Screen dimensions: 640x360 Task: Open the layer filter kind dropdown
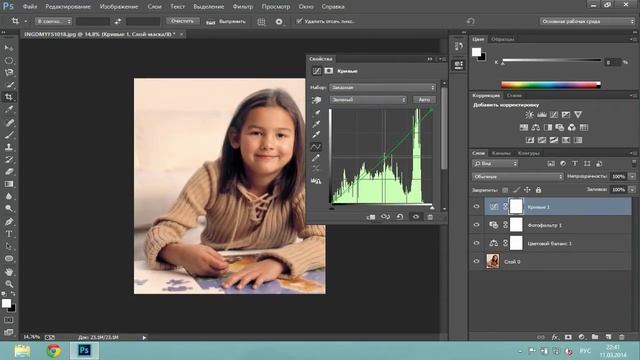495,164
